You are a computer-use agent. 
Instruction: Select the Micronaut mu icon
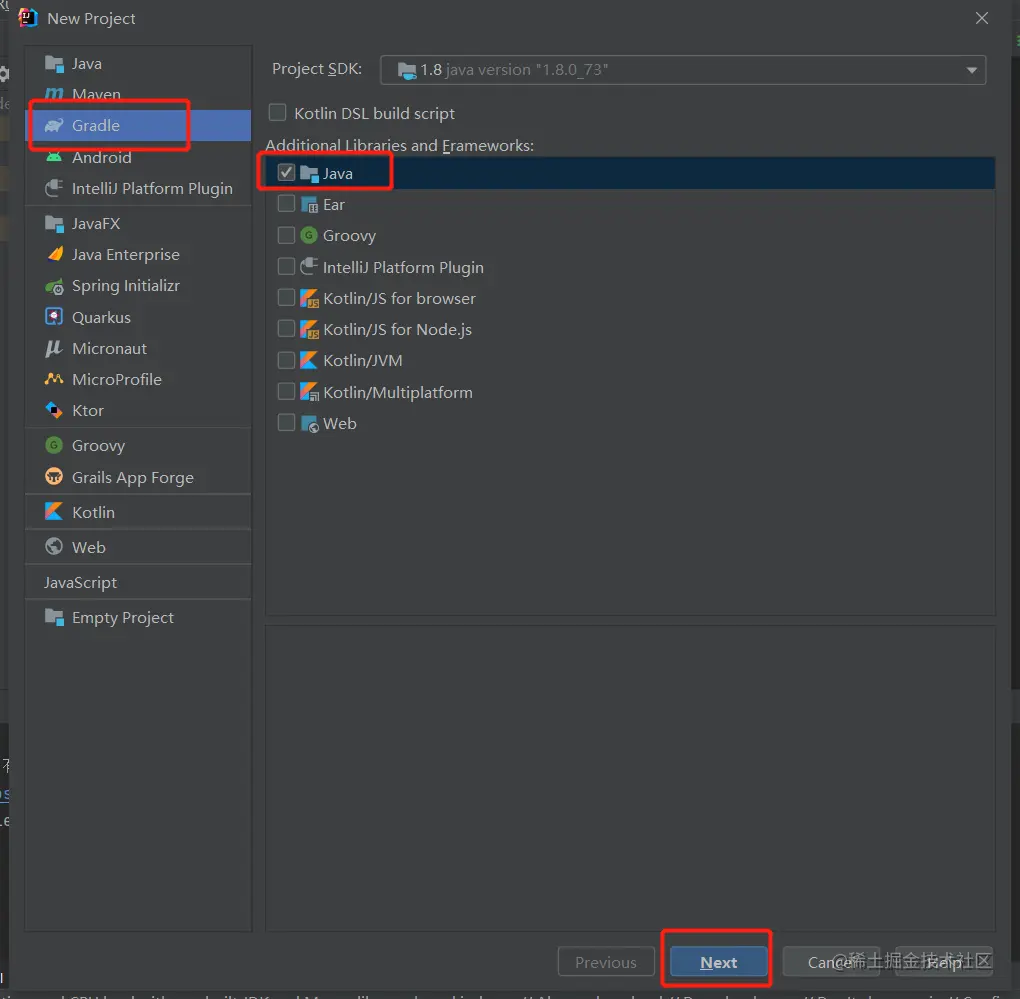tap(54, 349)
